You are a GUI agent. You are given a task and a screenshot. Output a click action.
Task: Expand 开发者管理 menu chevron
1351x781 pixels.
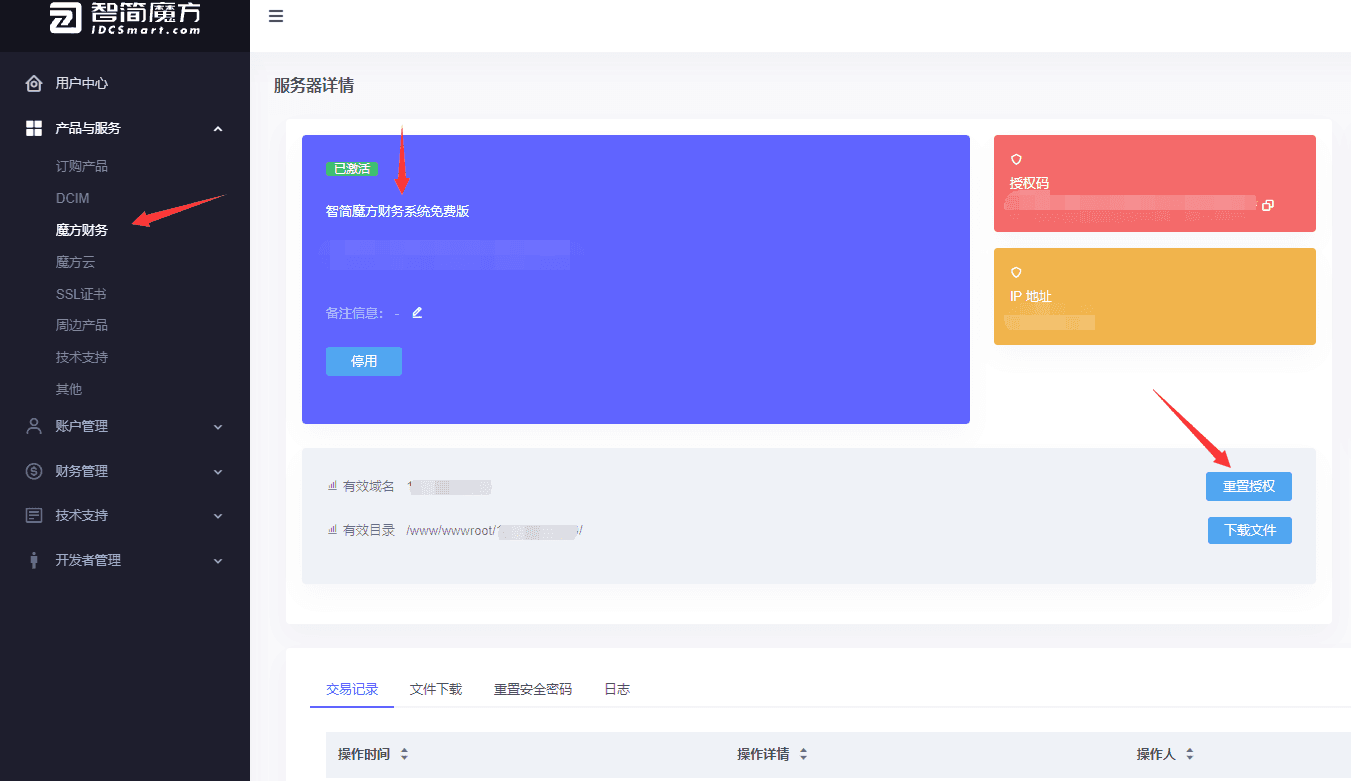tap(218, 561)
